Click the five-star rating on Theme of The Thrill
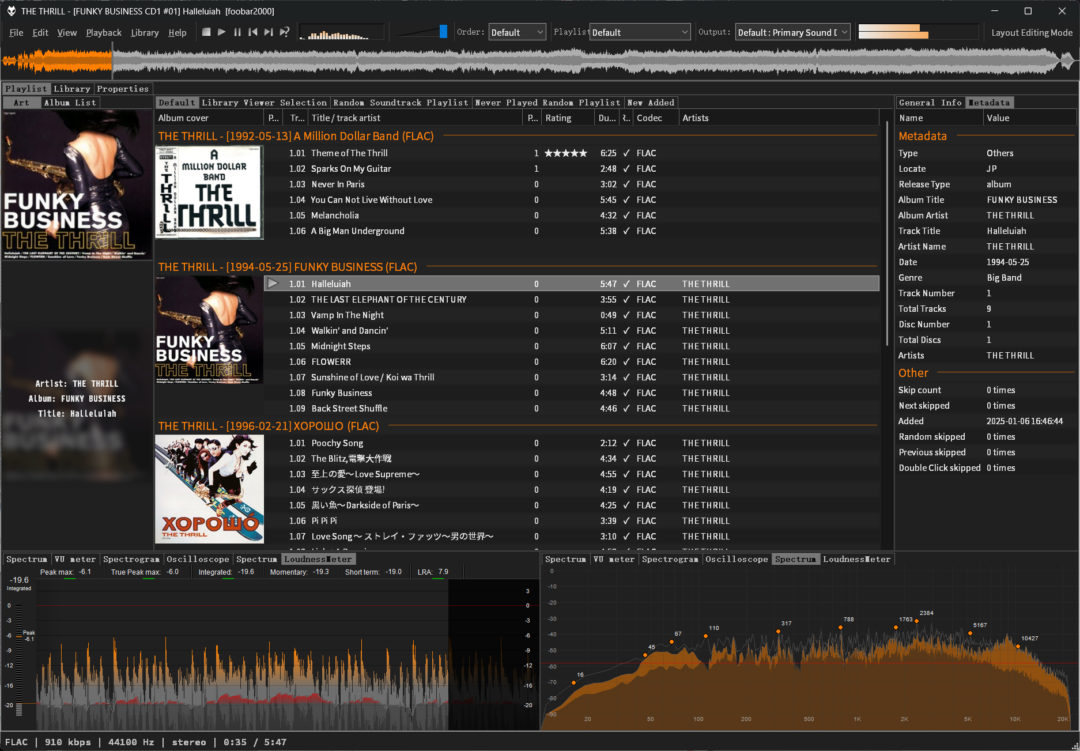 (x=566, y=153)
